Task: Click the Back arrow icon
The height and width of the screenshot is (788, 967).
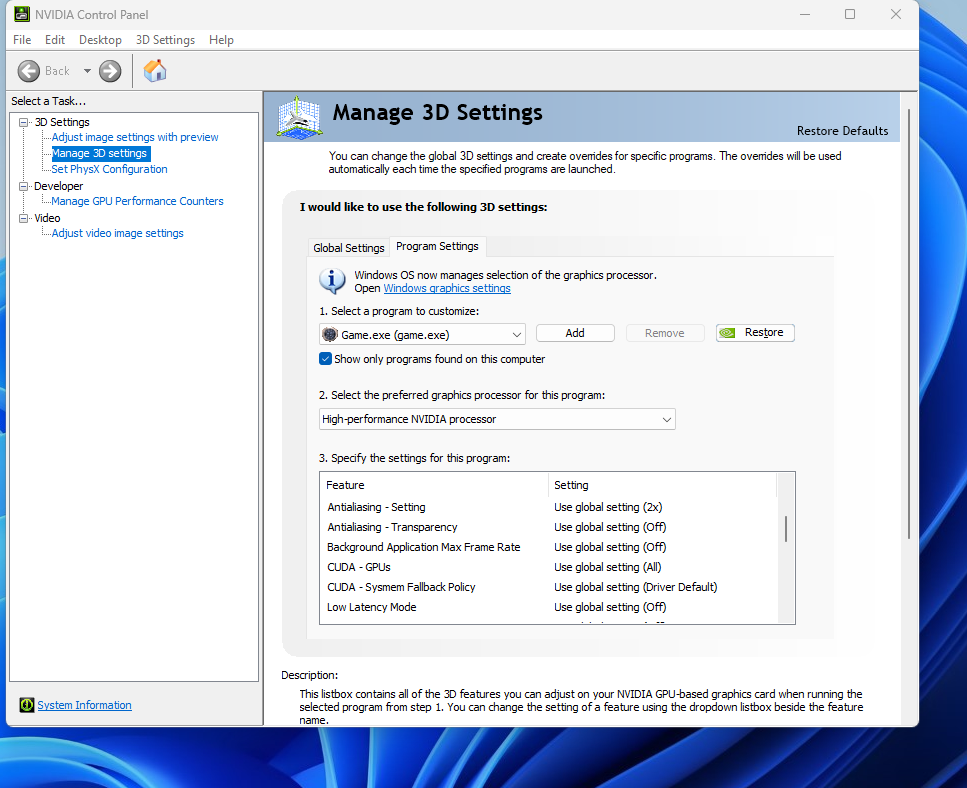Action: [28, 71]
